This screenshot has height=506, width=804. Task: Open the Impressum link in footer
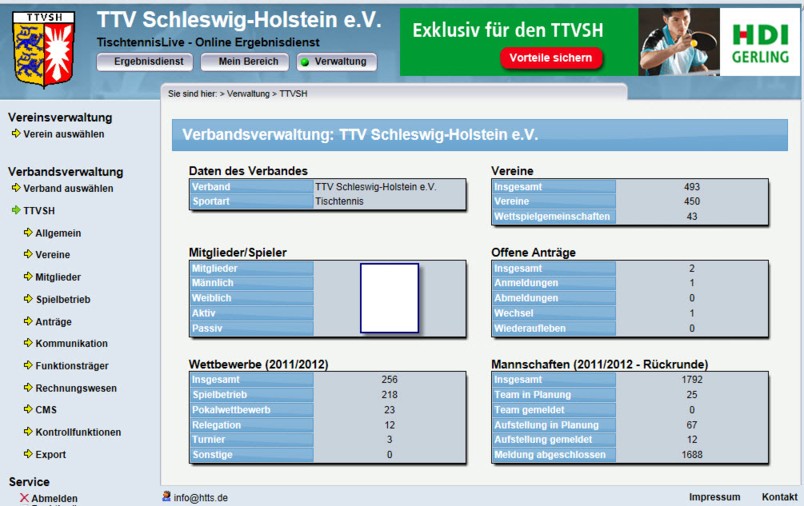pos(714,497)
